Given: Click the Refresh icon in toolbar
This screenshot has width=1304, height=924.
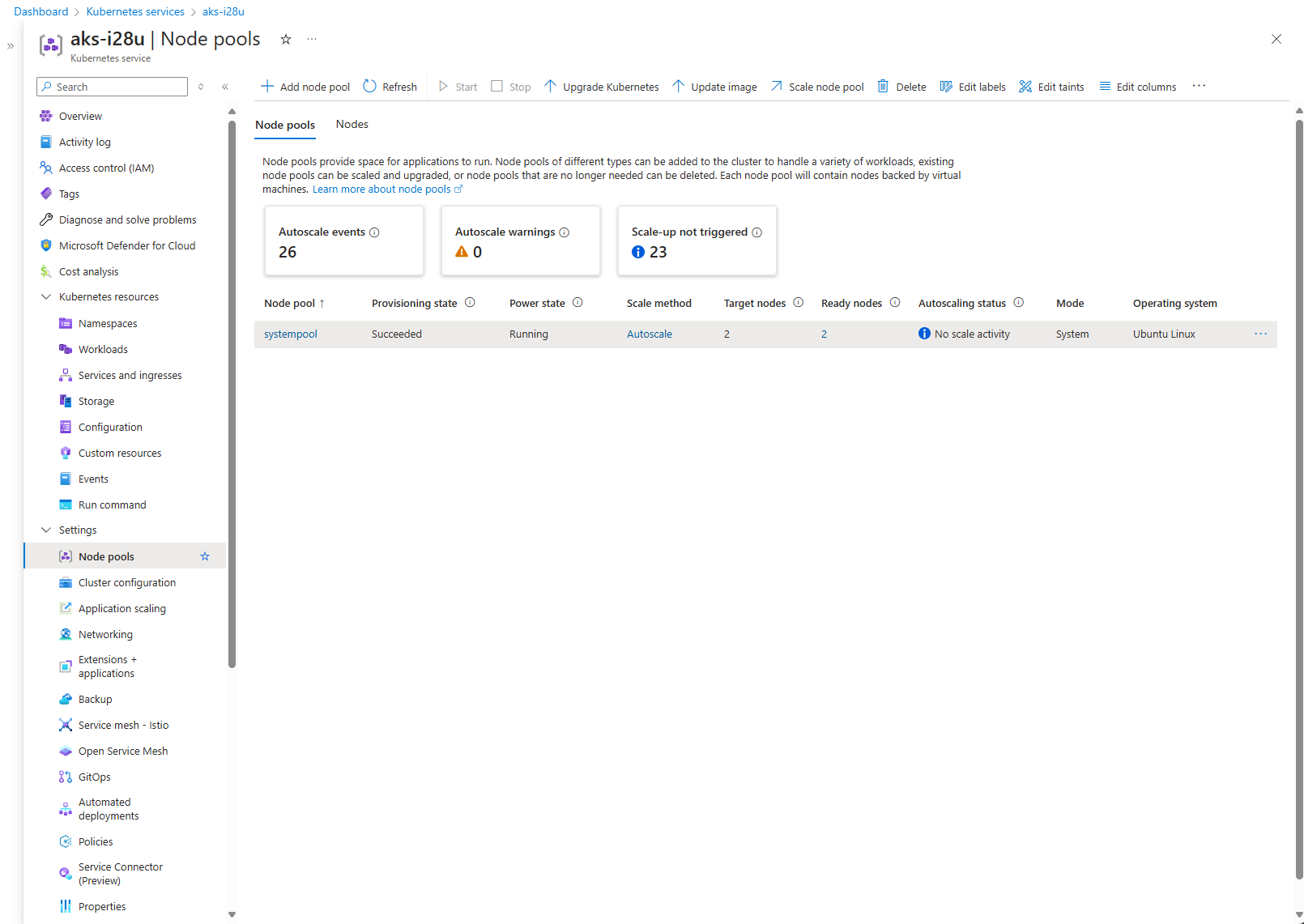Looking at the screenshot, I should (370, 87).
